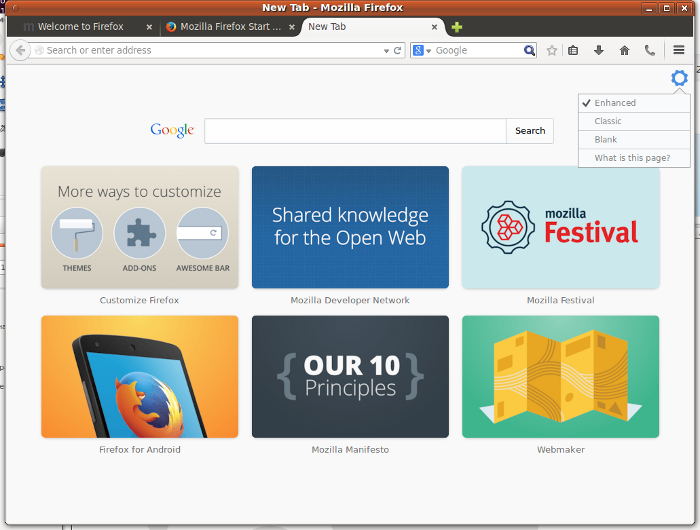Screen dimensions: 700x530
Task: Close the New Tab tab
Action: click(x=434, y=27)
